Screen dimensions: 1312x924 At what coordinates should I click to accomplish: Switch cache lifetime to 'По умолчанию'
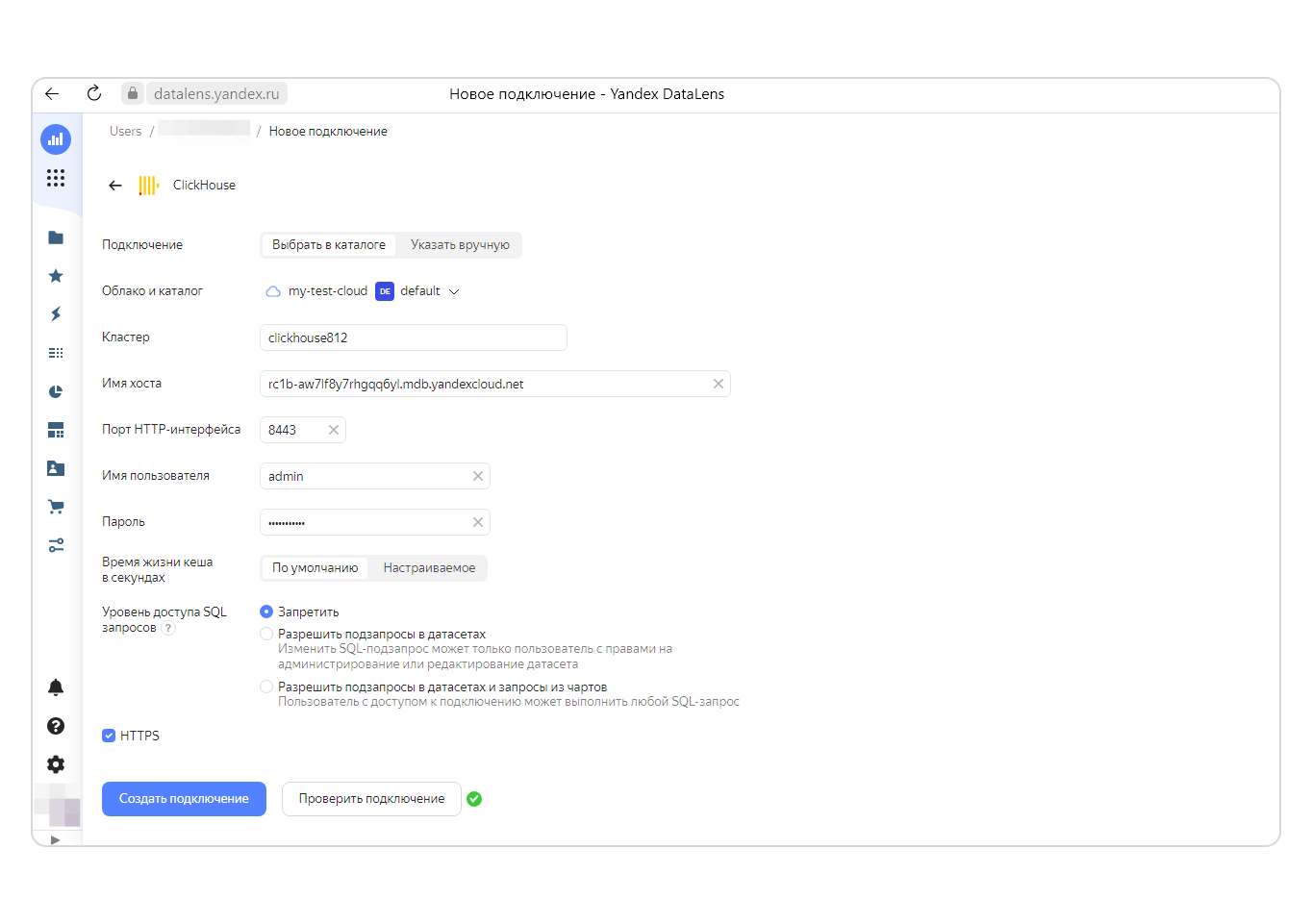(x=315, y=568)
